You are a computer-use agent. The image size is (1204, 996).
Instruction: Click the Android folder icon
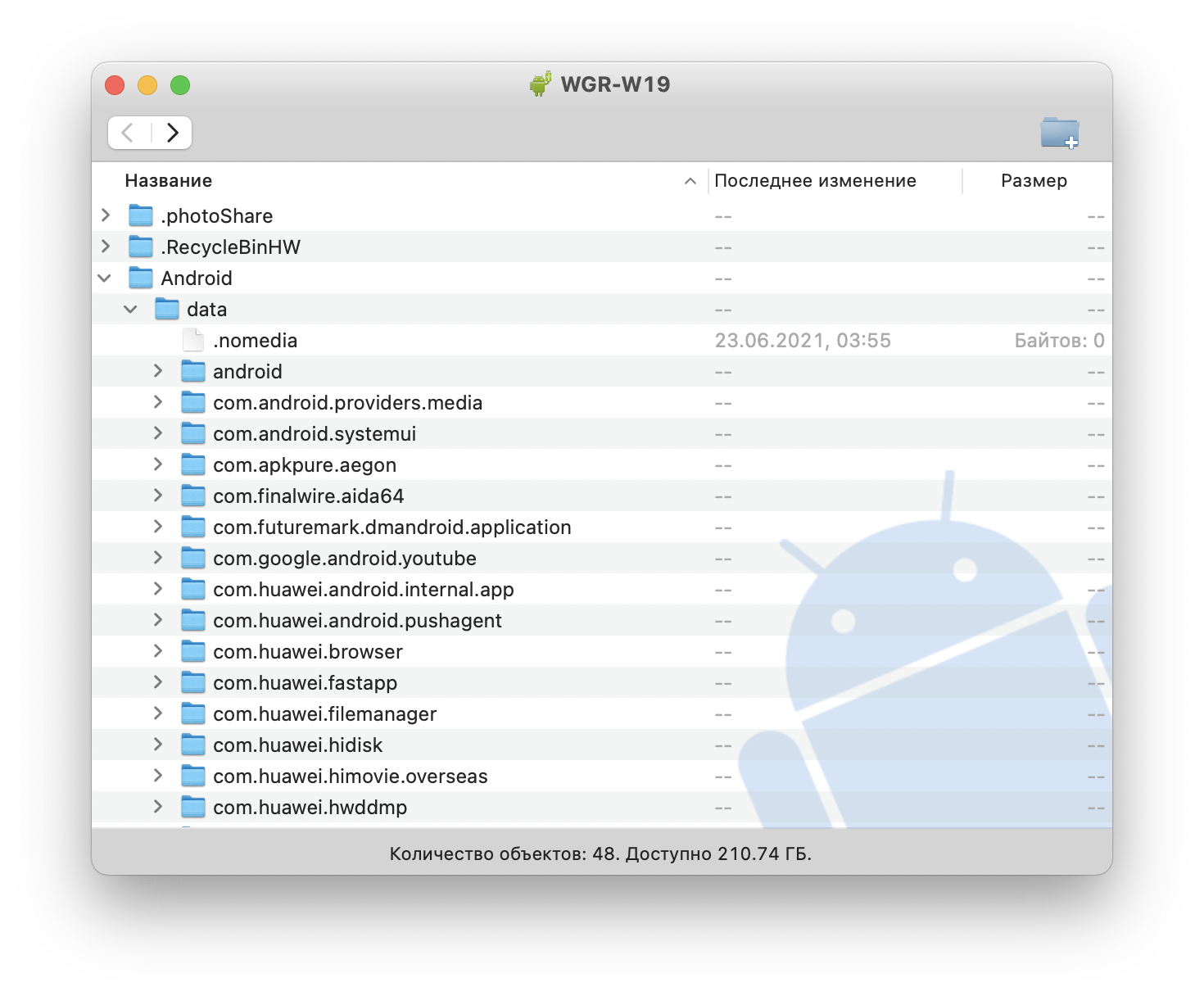[141, 278]
